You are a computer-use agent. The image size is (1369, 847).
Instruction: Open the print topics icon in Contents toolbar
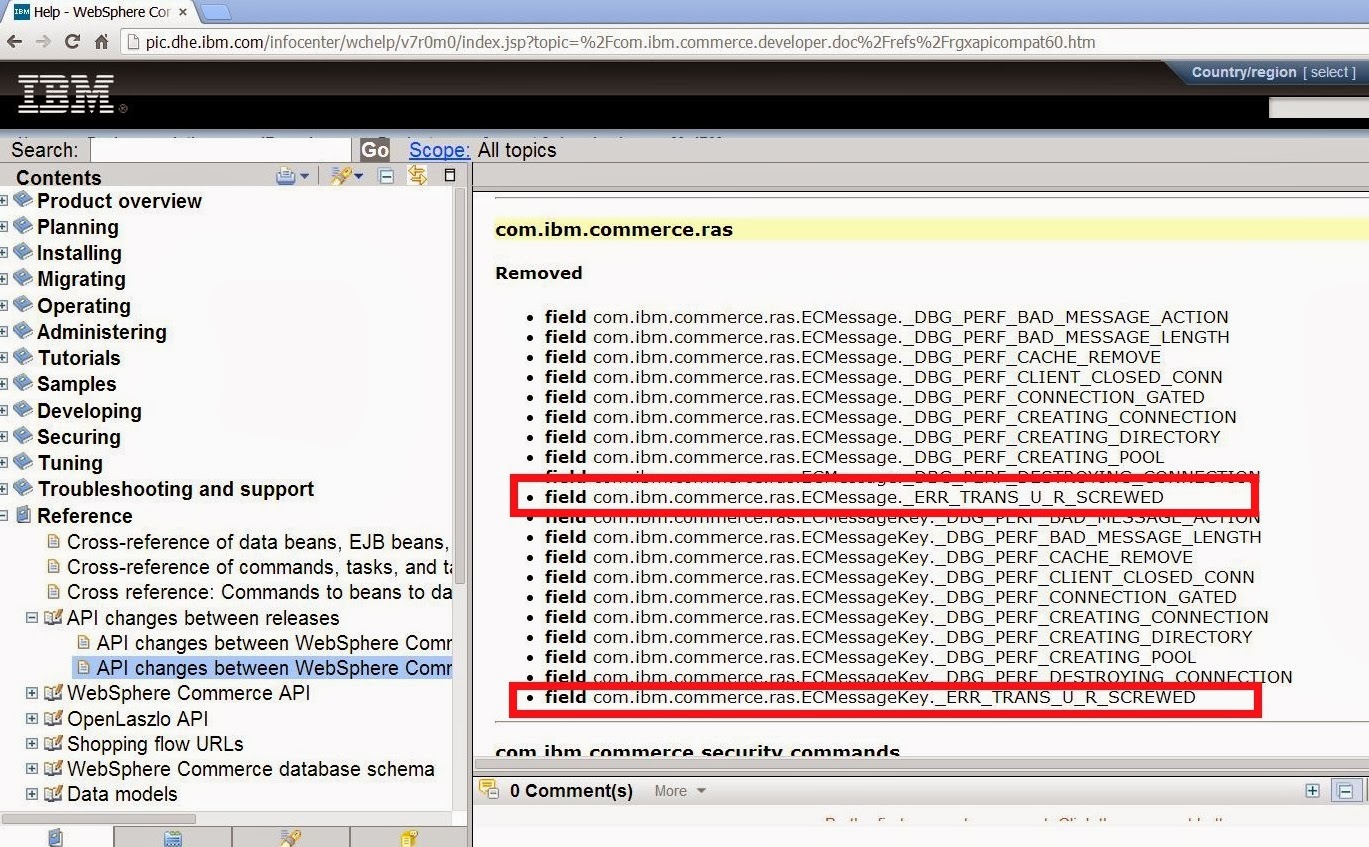tap(287, 176)
